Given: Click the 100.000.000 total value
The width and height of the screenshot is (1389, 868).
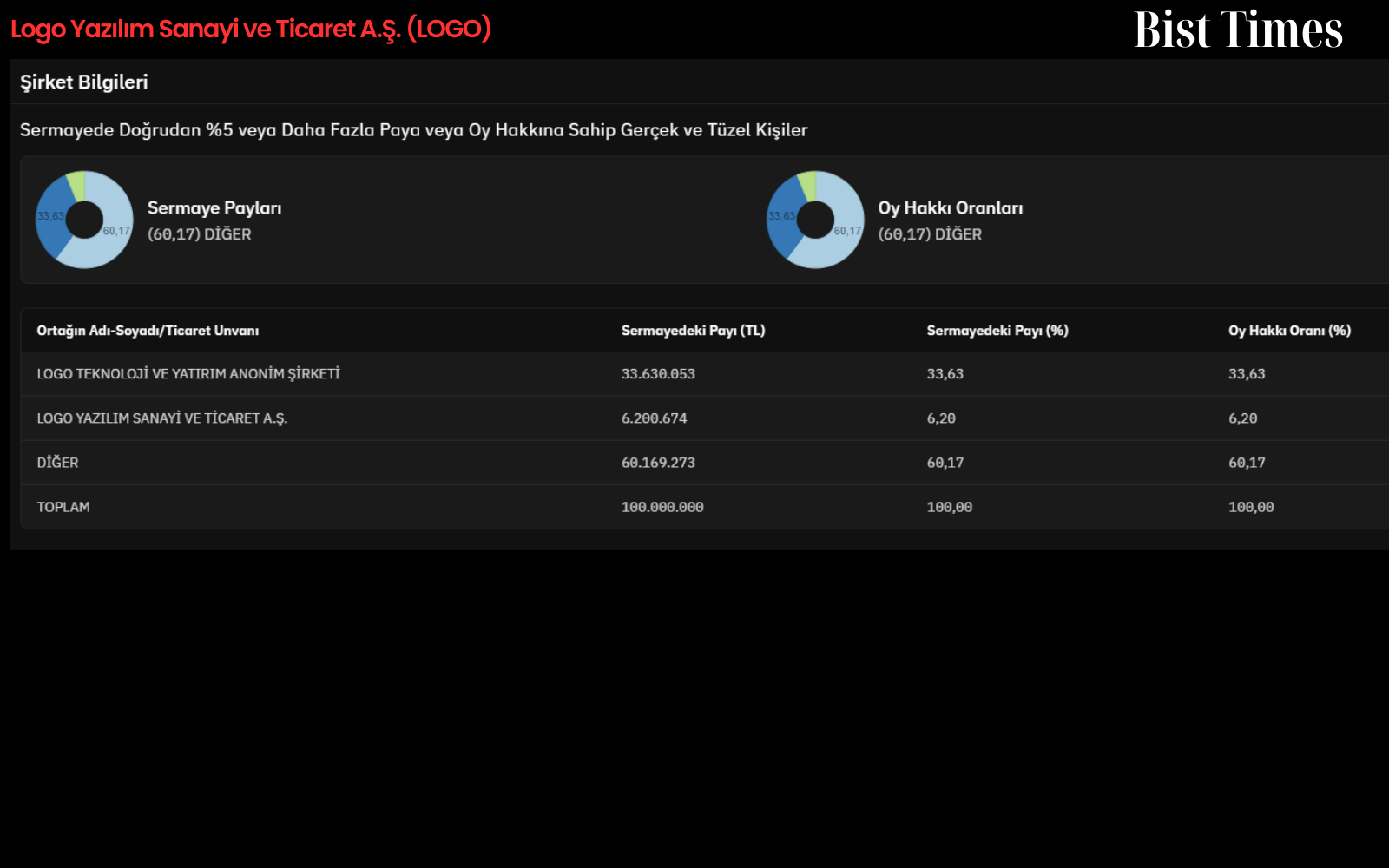Looking at the screenshot, I should click(x=662, y=507).
